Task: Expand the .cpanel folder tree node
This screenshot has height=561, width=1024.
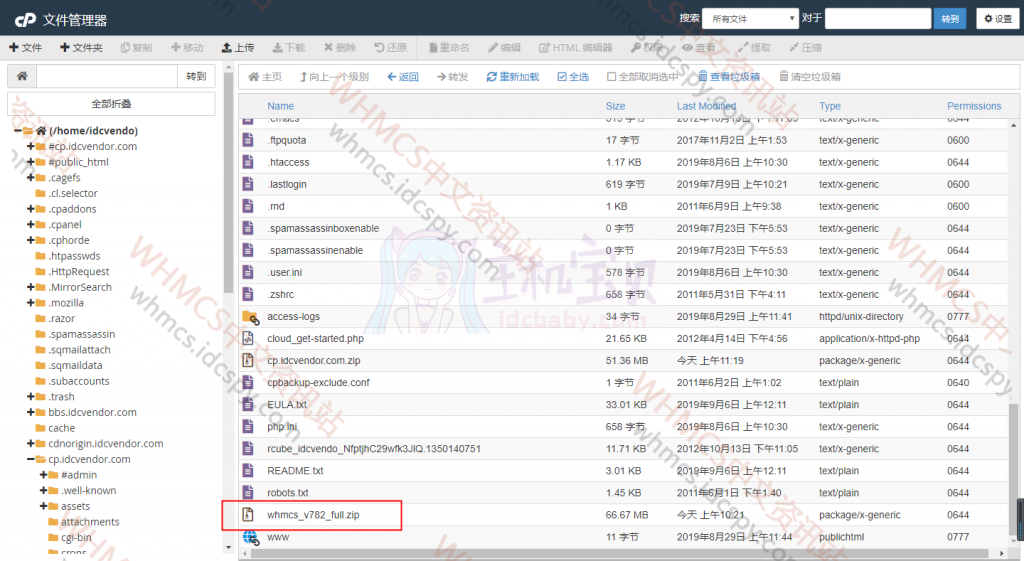Action: coord(31,225)
